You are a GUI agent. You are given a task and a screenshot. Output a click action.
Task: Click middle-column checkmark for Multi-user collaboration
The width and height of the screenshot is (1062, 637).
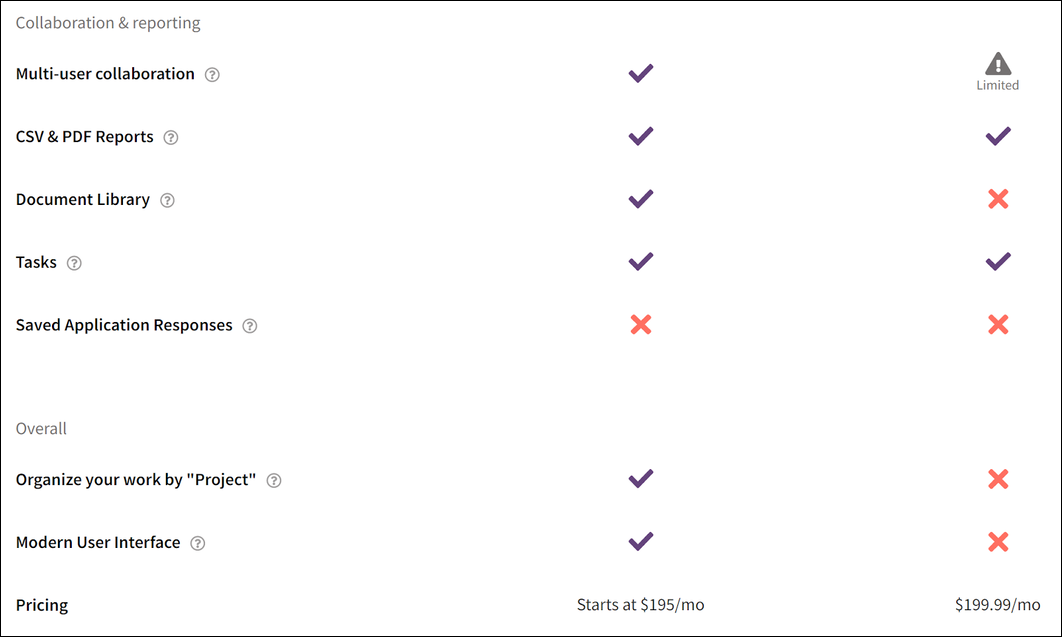click(641, 73)
